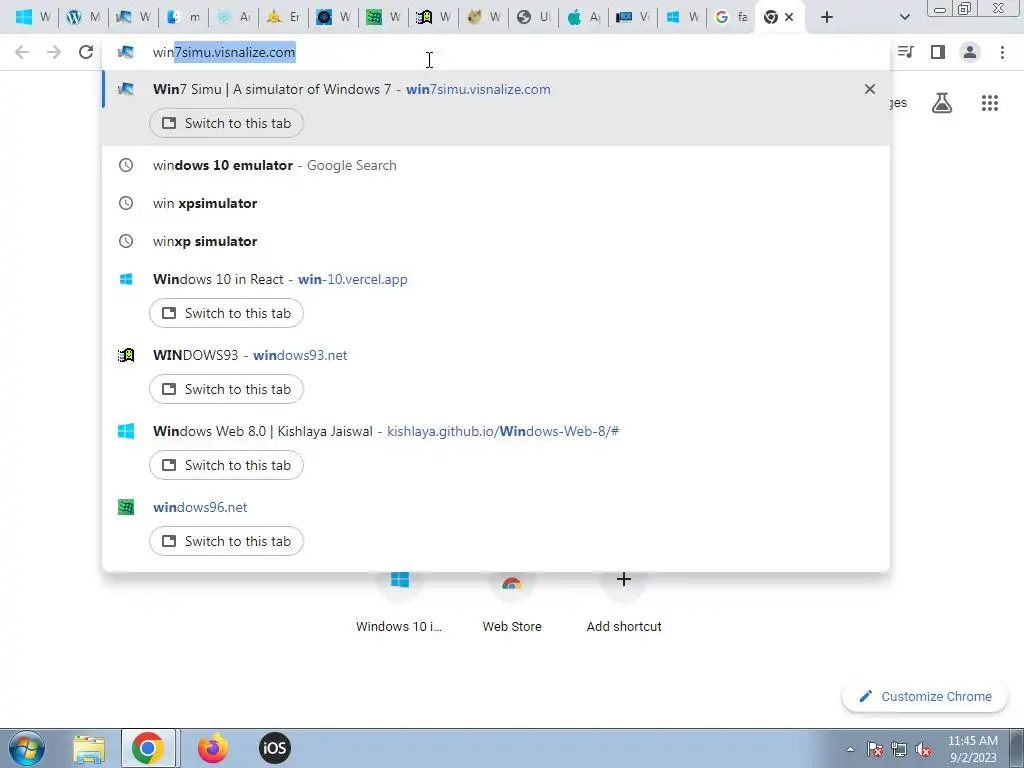Reload the current page
1024x768 pixels.
86,52
